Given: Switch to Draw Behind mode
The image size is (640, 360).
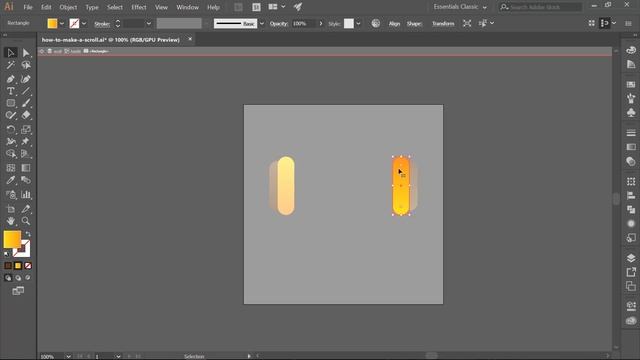Looking at the screenshot, I should click(18, 278).
